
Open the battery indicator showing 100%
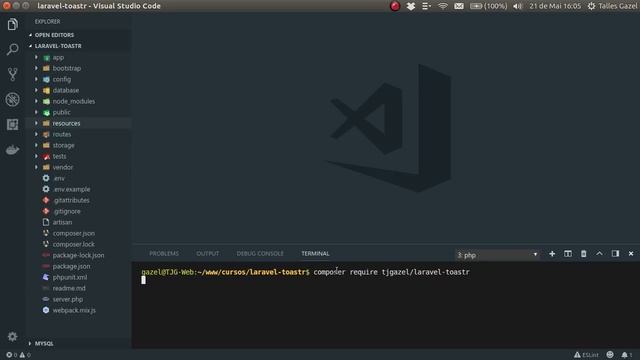coord(488,6)
